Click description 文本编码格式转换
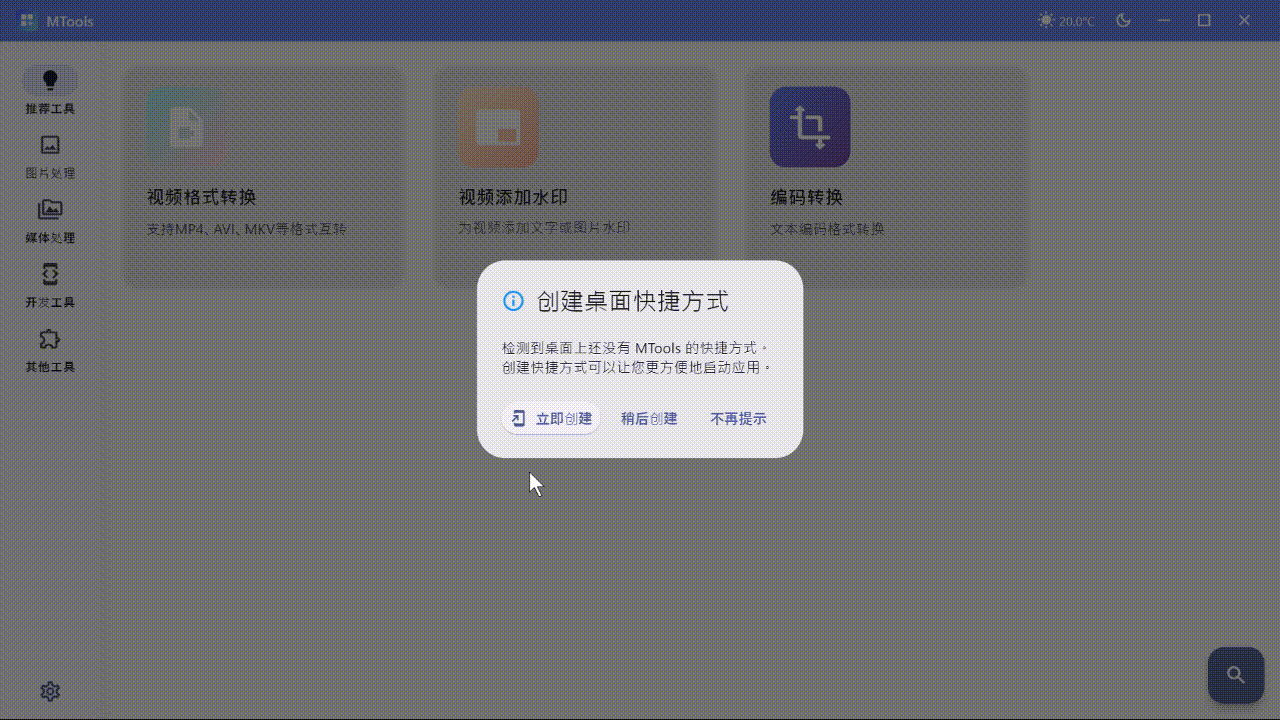This screenshot has width=1280, height=720. [827, 229]
